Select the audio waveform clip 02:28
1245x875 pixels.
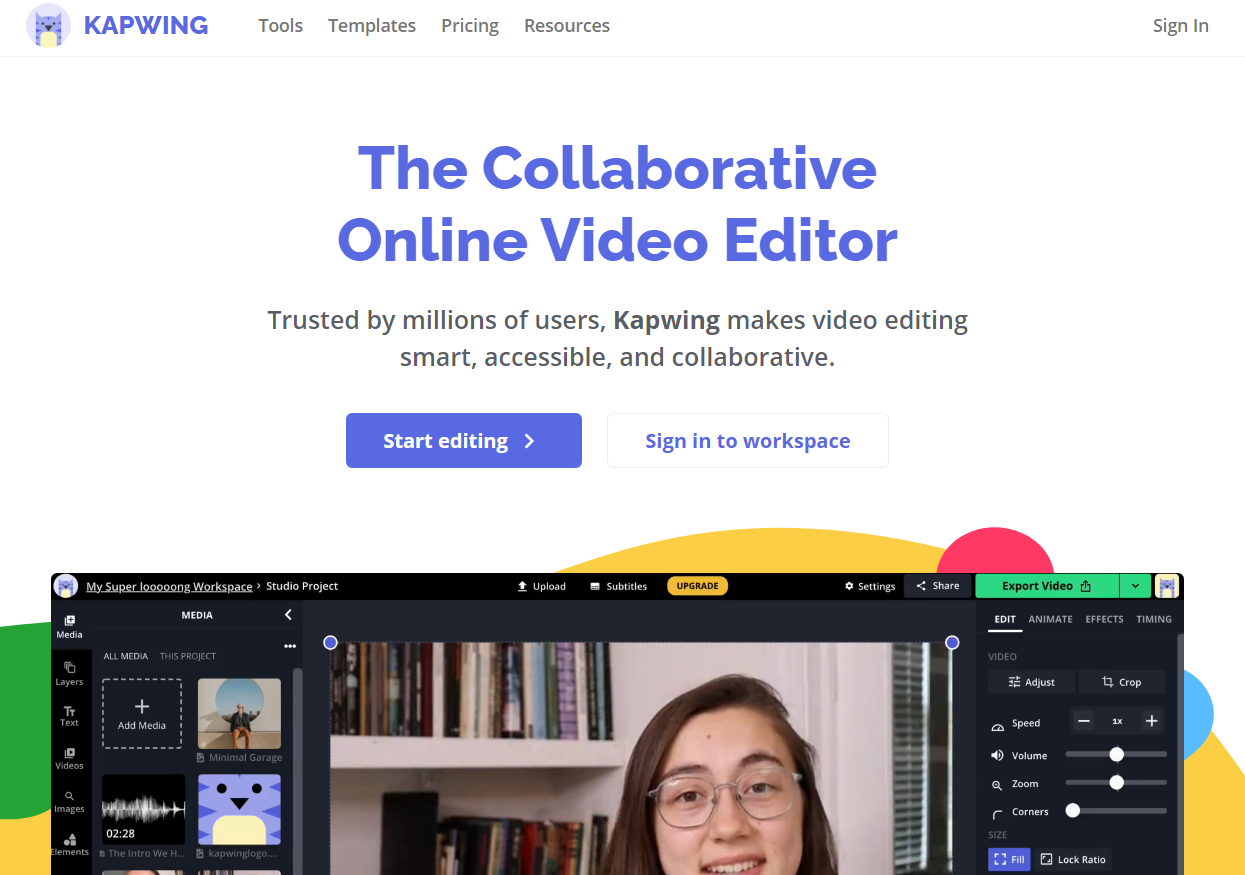tap(143, 809)
